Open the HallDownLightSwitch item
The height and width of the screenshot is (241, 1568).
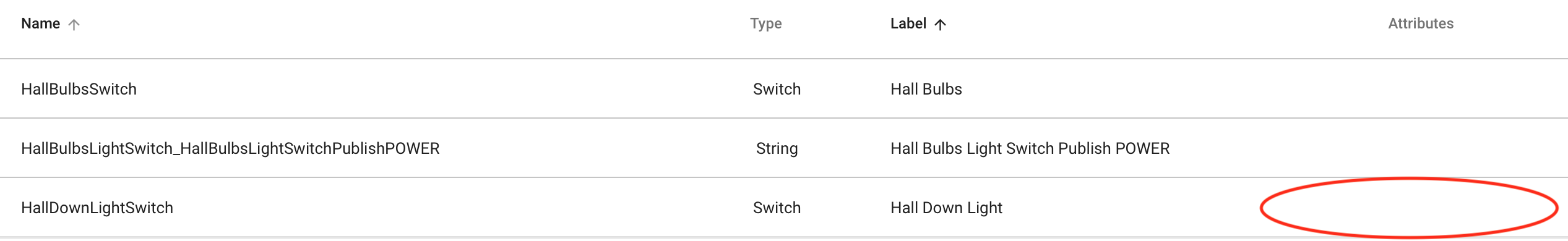[x=97, y=208]
